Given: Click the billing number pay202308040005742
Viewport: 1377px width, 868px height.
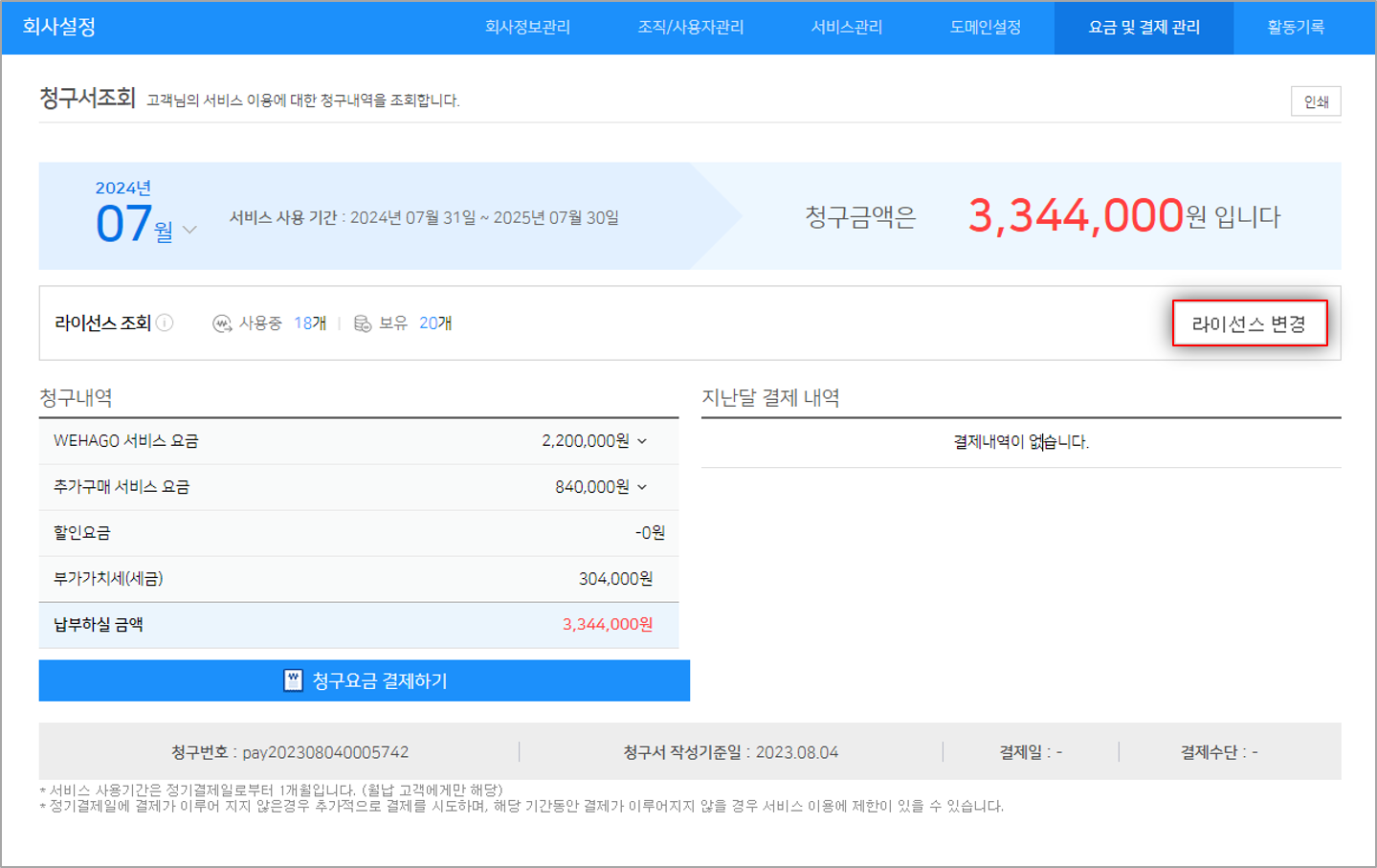Looking at the screenshot, I should (x=325, y=752).
